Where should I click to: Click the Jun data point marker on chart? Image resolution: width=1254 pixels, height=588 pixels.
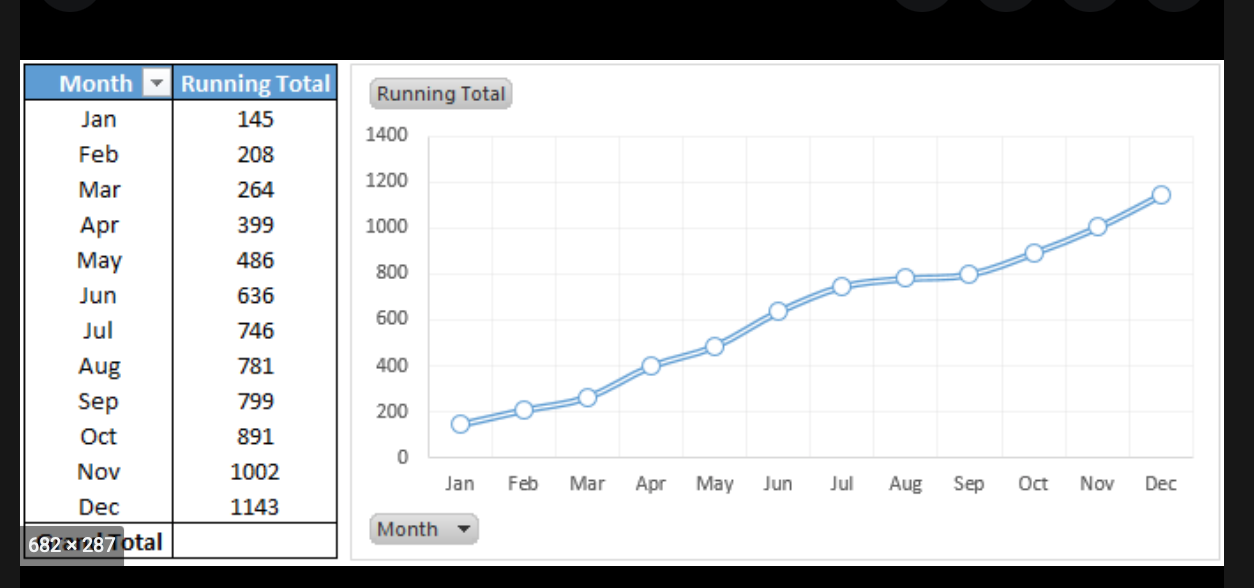[778, 311]
